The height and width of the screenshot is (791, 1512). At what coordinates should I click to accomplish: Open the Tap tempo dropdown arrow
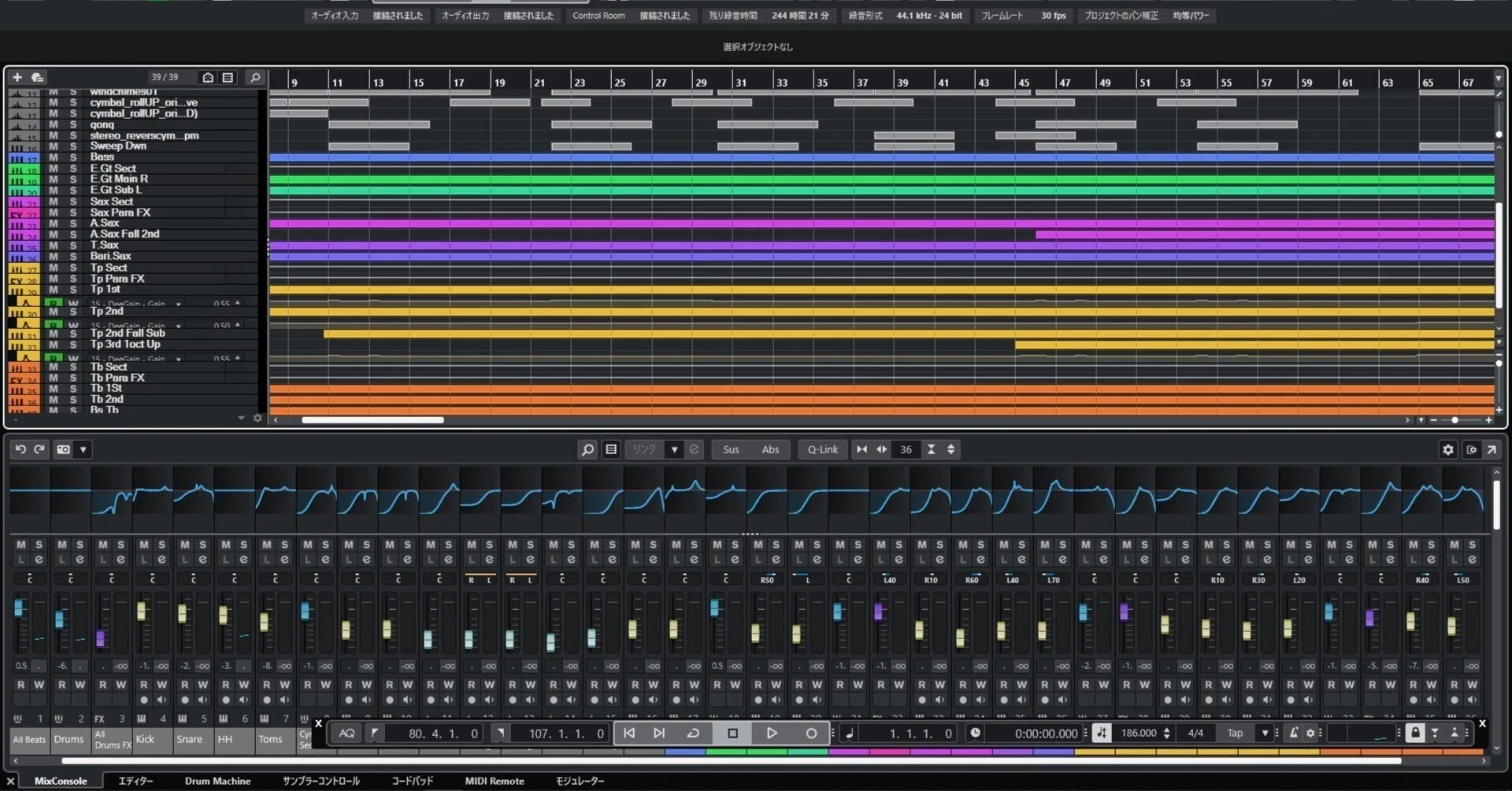pos(1266,733)
